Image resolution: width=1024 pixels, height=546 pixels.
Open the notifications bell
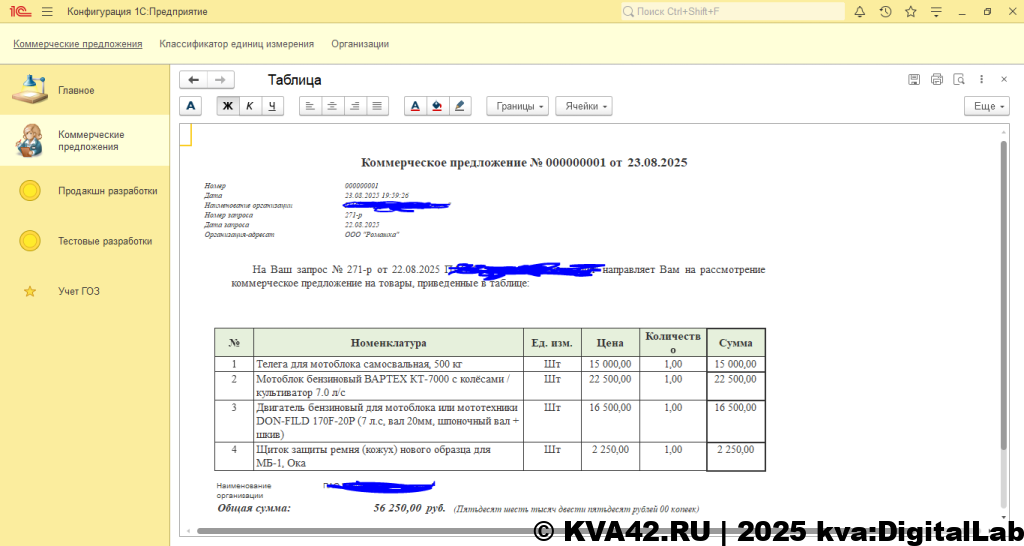tap(860, 12)
